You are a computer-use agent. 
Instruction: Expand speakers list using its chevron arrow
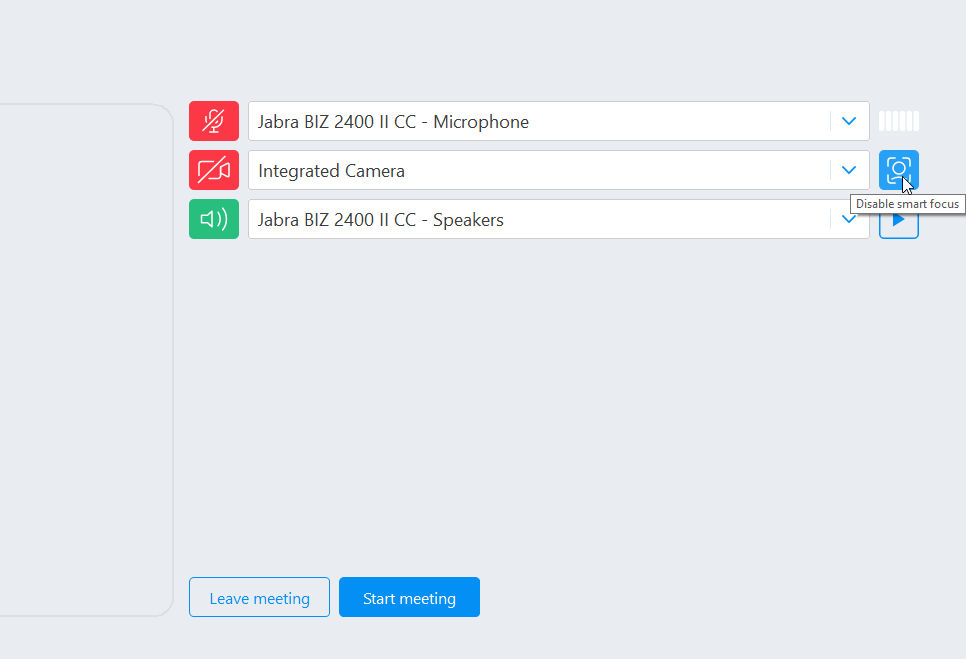[849, 219]
